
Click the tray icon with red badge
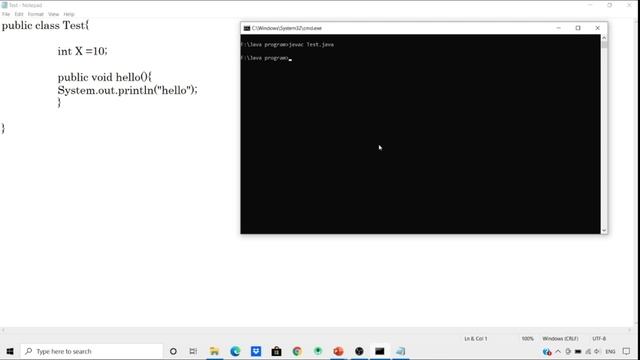[x=547, y=352]
